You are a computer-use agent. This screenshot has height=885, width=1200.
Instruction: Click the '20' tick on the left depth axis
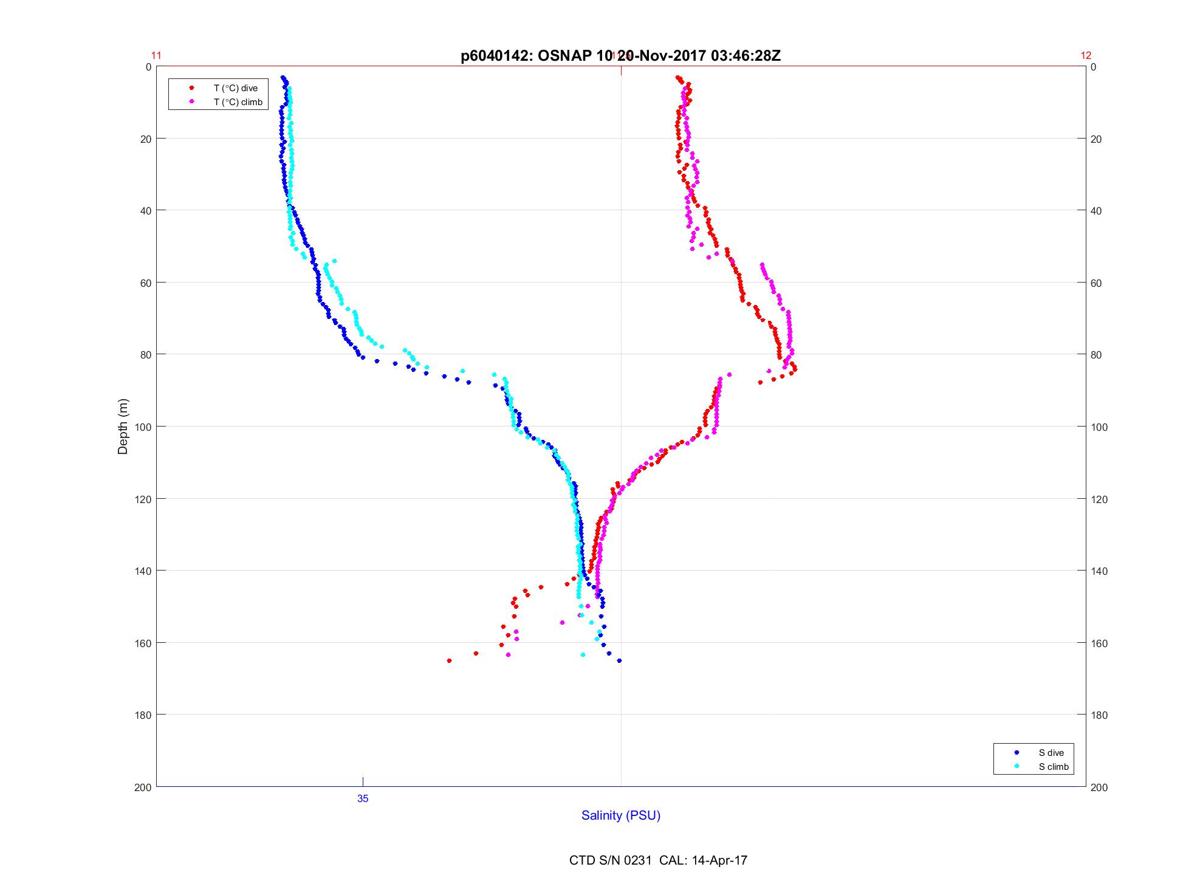coord(145,139)
